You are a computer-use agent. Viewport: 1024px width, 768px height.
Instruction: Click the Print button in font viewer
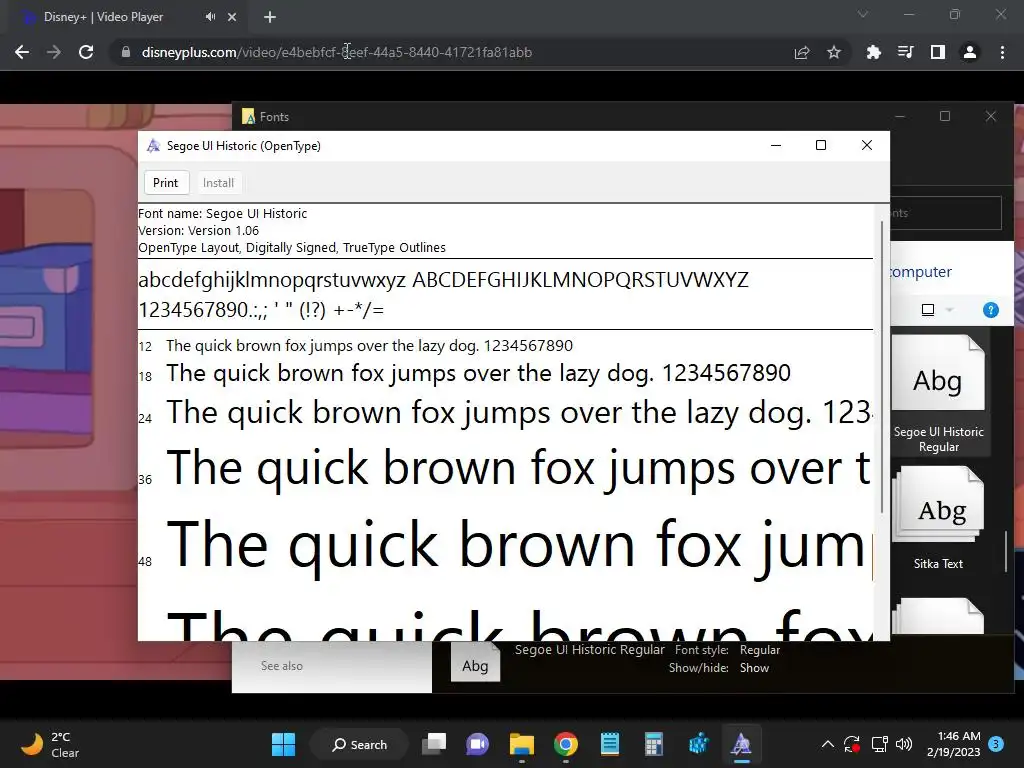166,183
